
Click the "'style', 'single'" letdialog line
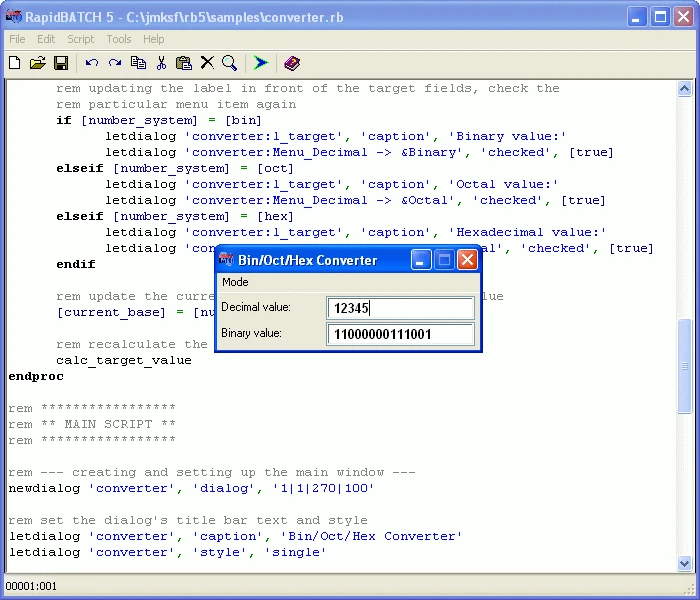pyautogui.click(x=167, y=552)
